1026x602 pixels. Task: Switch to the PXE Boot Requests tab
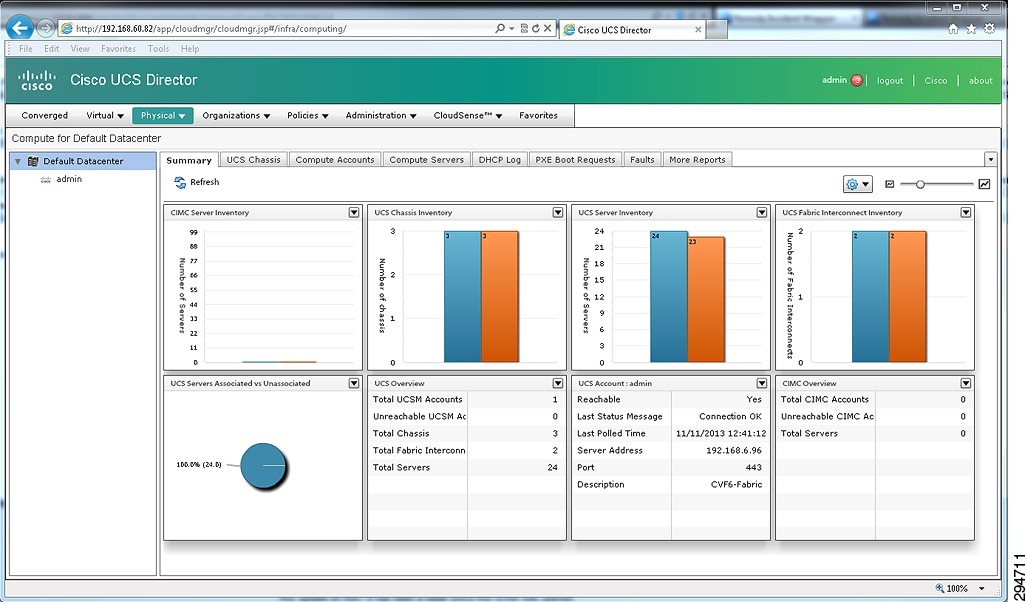(575, 160)
